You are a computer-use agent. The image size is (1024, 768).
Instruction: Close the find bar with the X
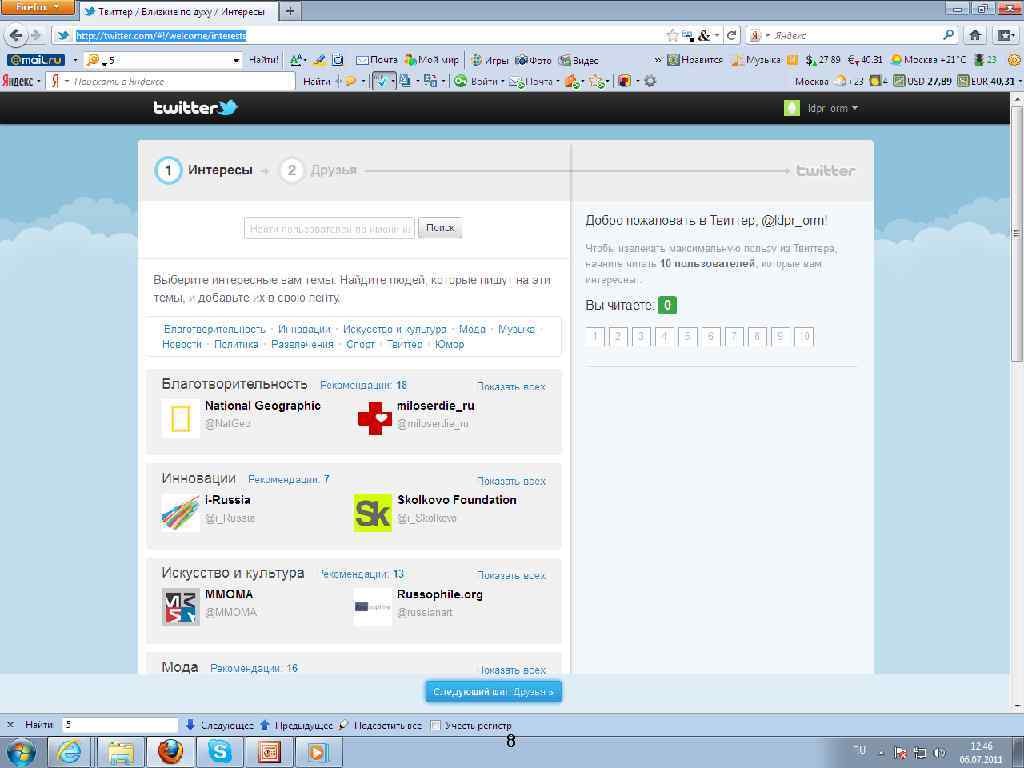click(10, 725)
